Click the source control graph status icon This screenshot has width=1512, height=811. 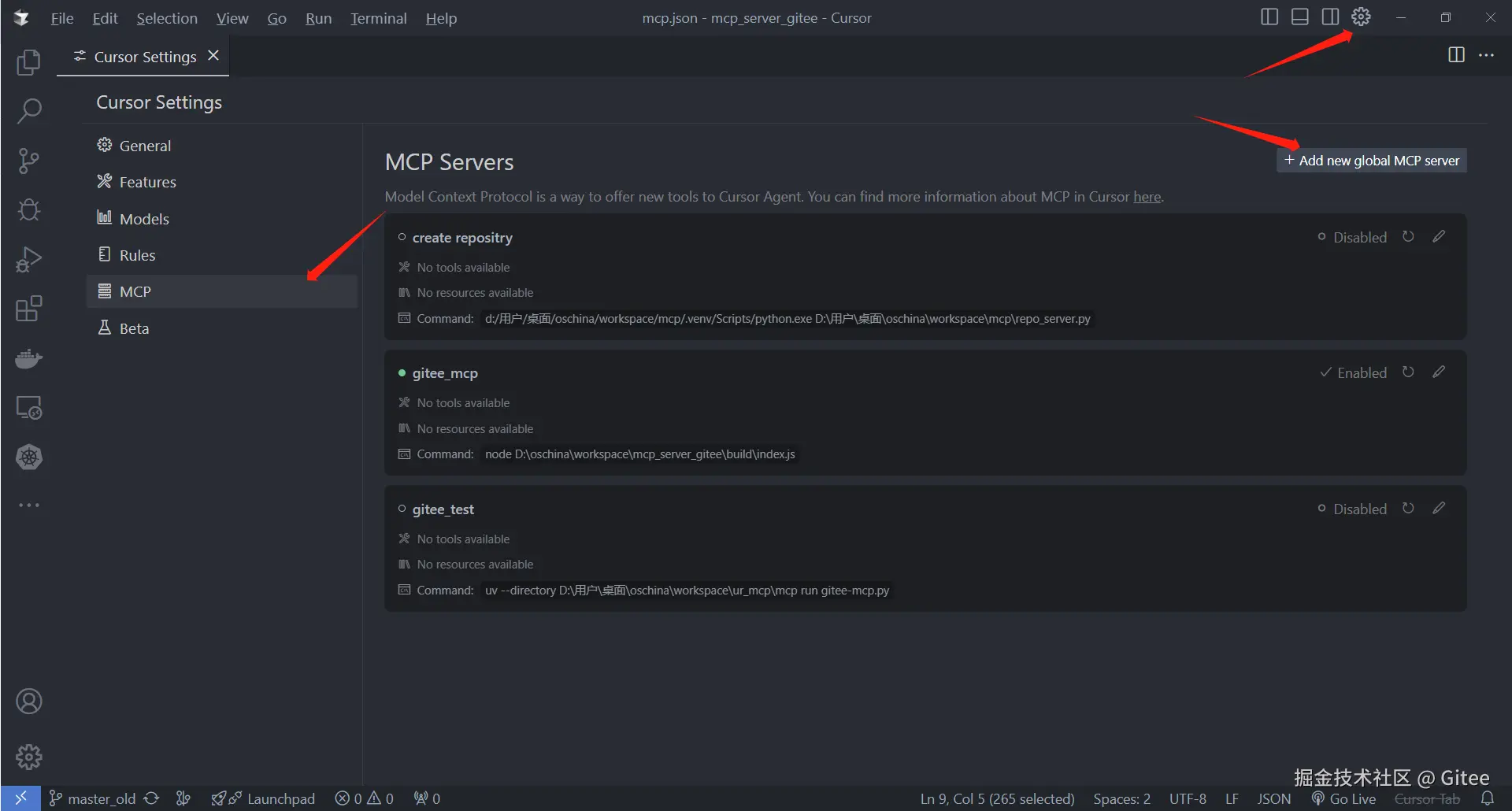pyautogui.click(x=183, y=798)
